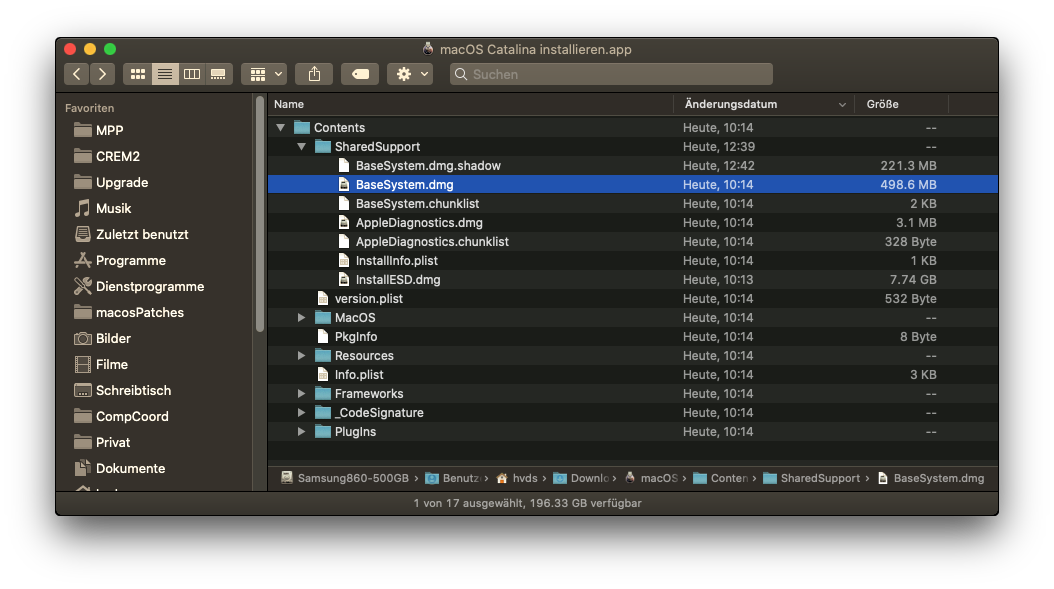Image resolution: width=1054 pixels, height=589 pixels.
Task: Open Upgrade folder in sidebar
Action: pyautogui.click(x=111, y=182)
